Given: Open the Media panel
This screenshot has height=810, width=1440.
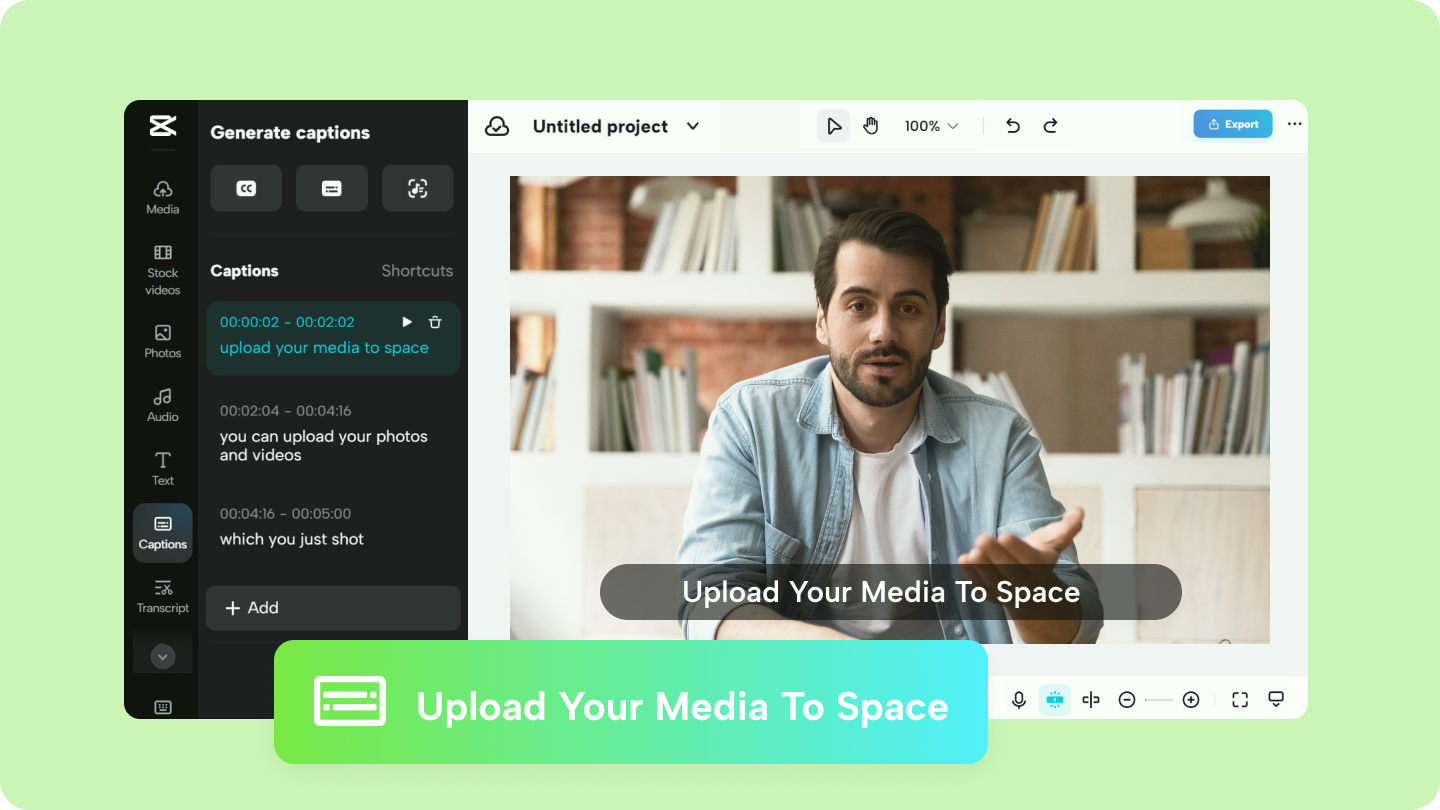Looking at the screenshot, I should 163,197.
